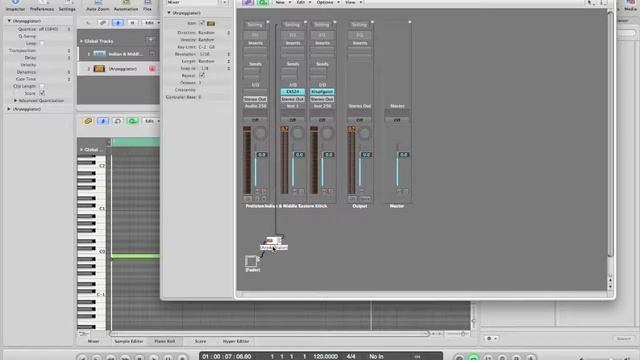
Task: Click the Flex toolbar icon
Action: tap(147, 5)
